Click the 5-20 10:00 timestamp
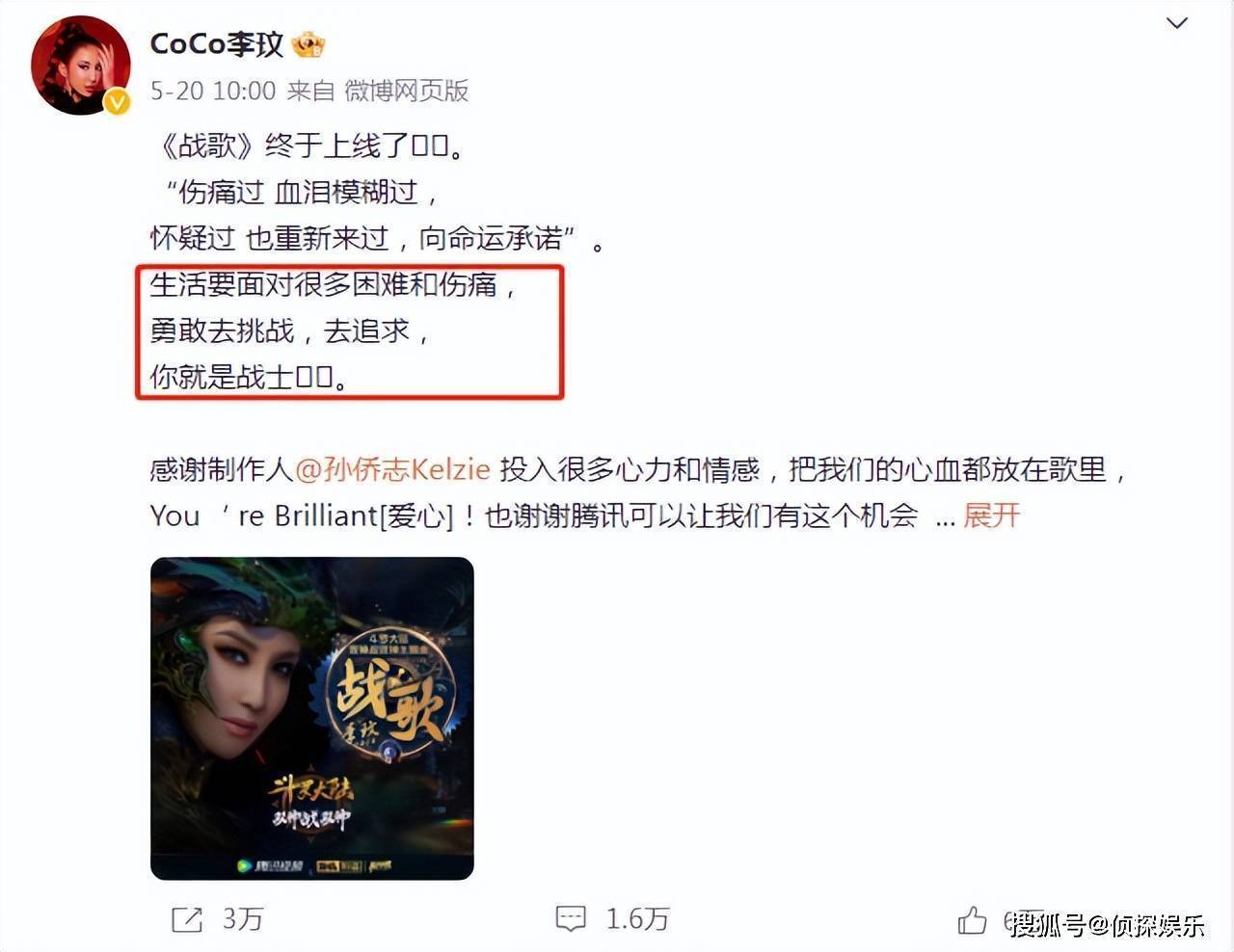This screenshot has width=1234, height=952. click(x=213, y=91)
